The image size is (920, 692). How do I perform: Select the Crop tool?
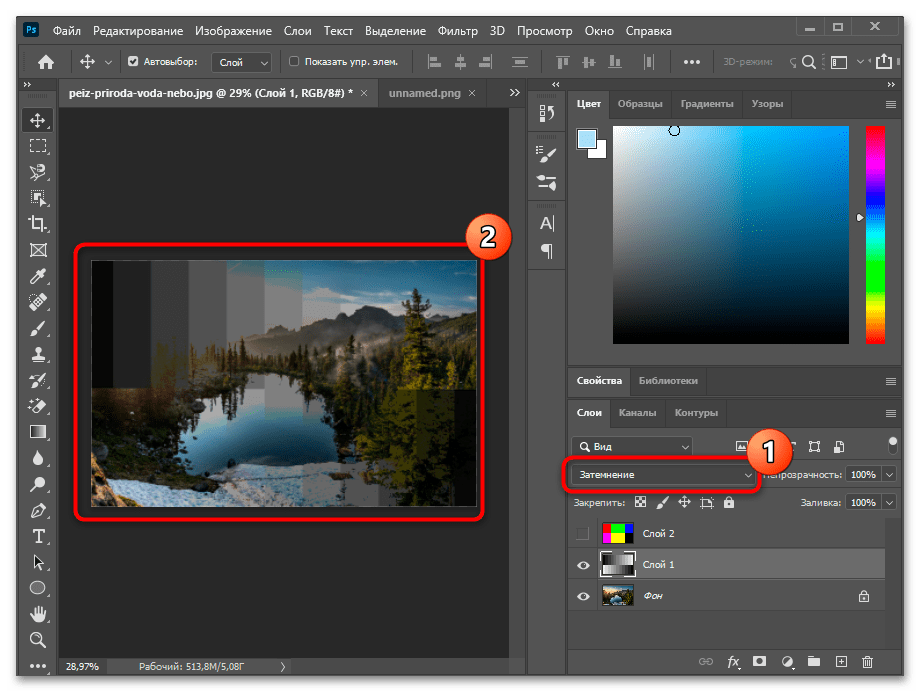pyautogui.click(x=38, y=223)
